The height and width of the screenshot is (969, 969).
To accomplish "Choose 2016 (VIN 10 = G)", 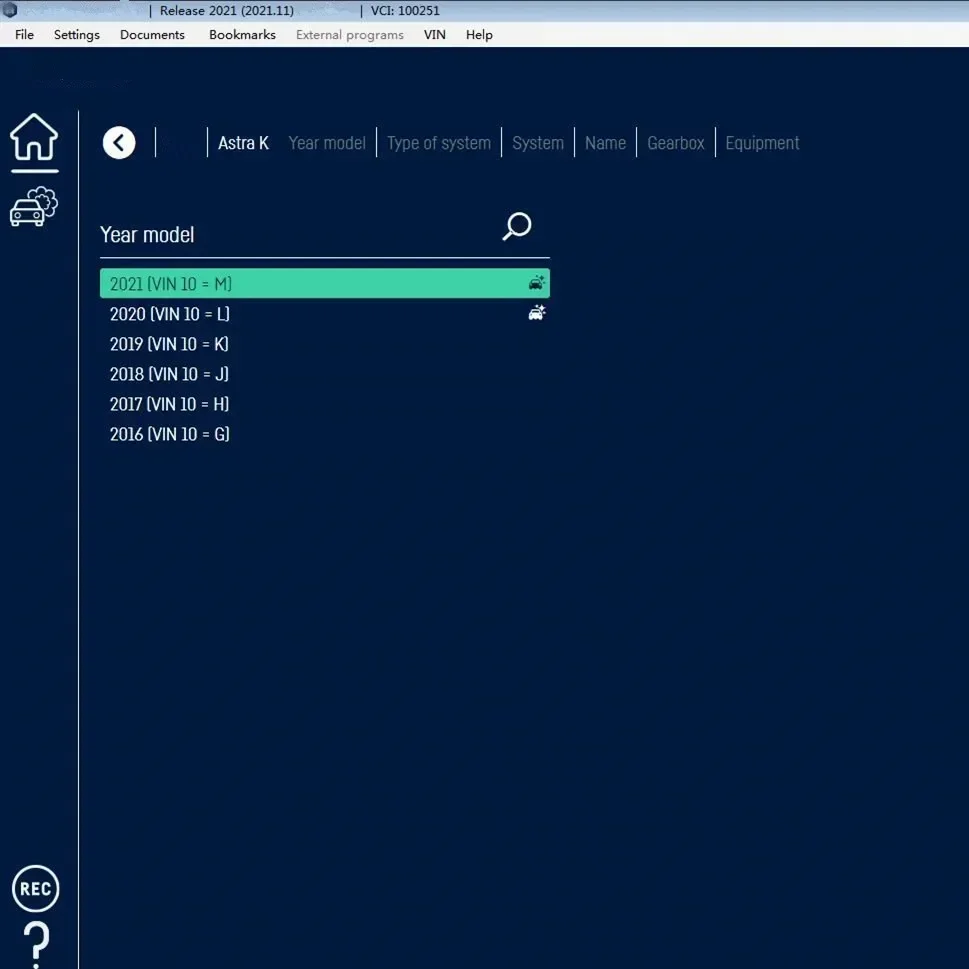I will [324, 434].
